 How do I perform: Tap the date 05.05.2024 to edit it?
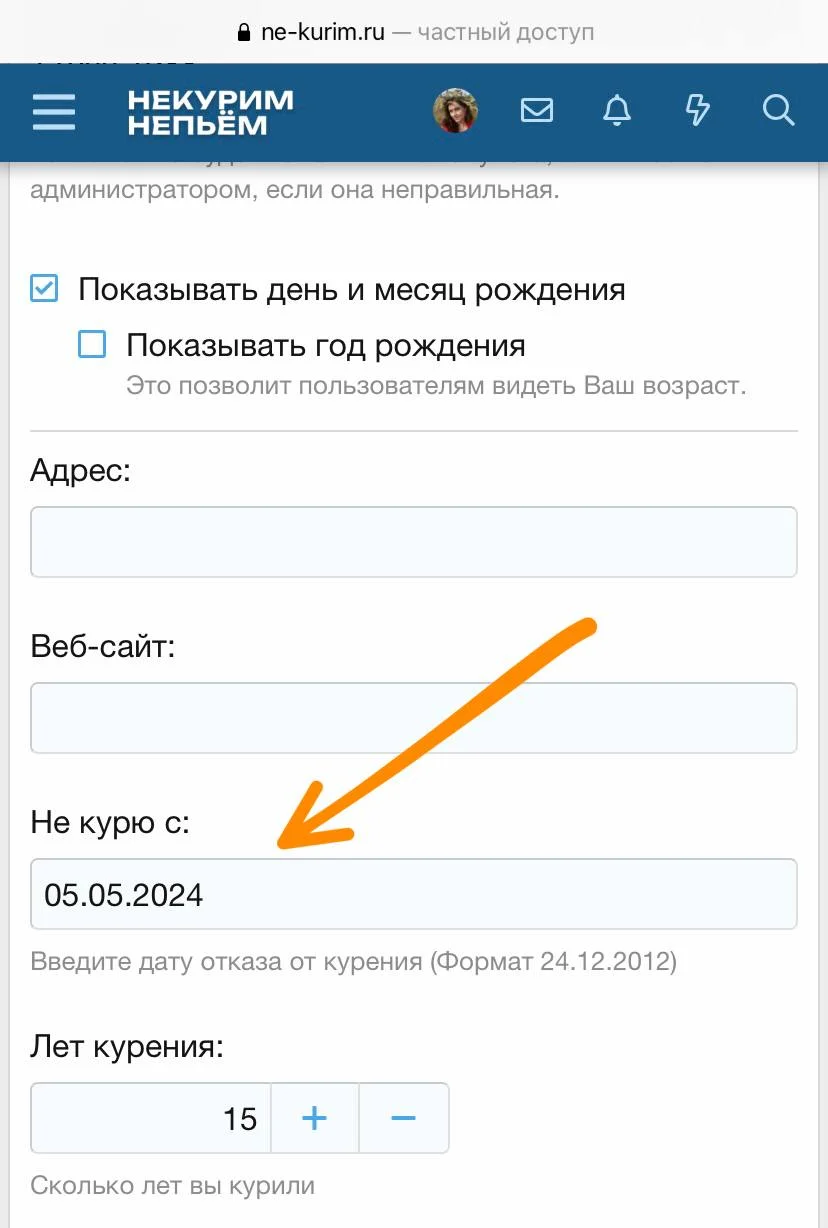tap(123, 895)
